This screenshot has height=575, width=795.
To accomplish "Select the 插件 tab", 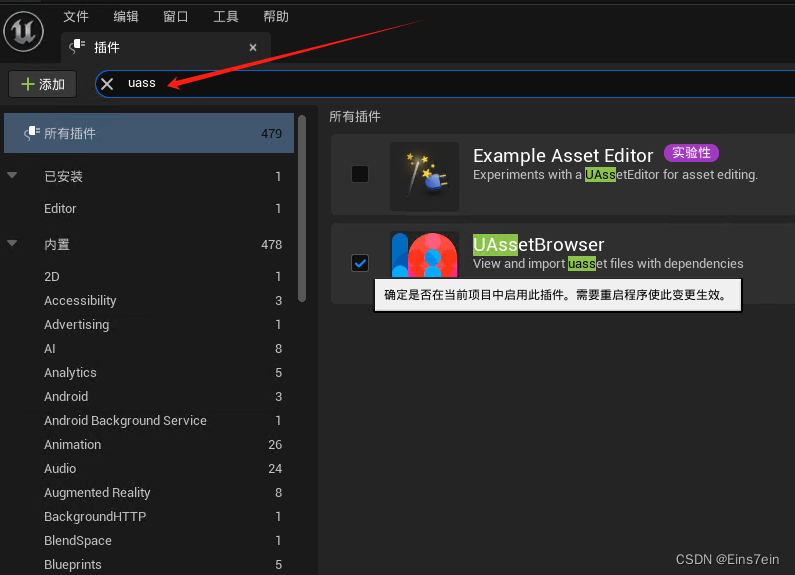I will (x=166, y=47).
